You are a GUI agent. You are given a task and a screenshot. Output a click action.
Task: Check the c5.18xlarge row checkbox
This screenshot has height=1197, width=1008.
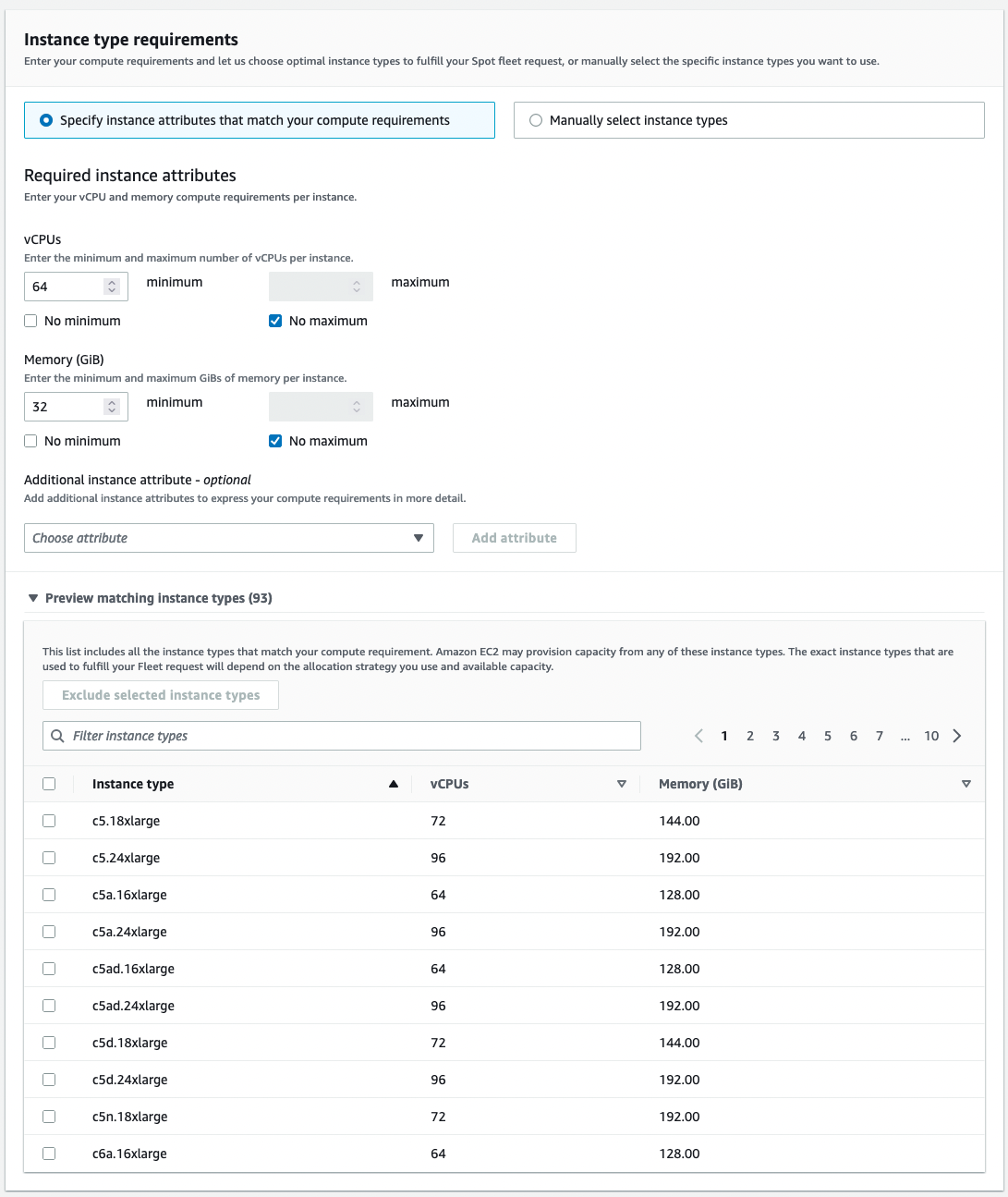click(x=49, y=820)
